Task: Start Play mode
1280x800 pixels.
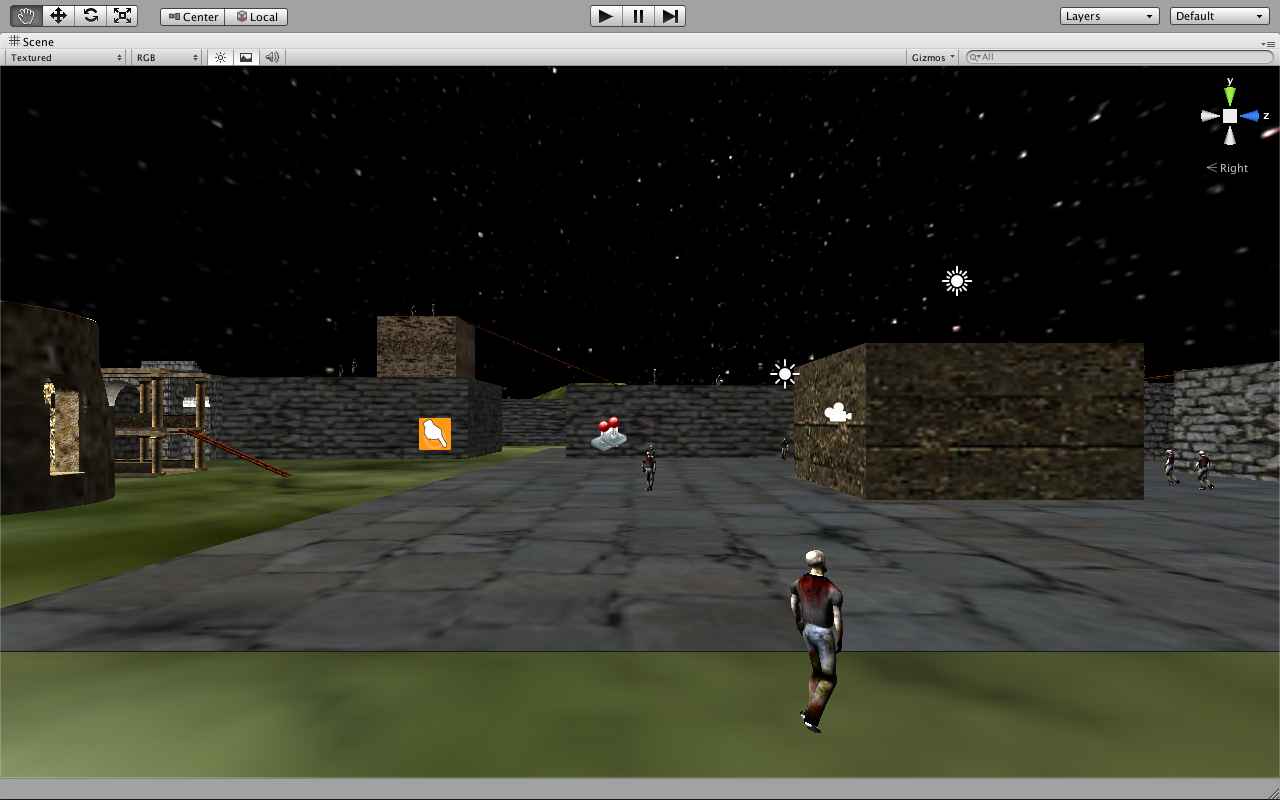Action: [x=606, y=16]
